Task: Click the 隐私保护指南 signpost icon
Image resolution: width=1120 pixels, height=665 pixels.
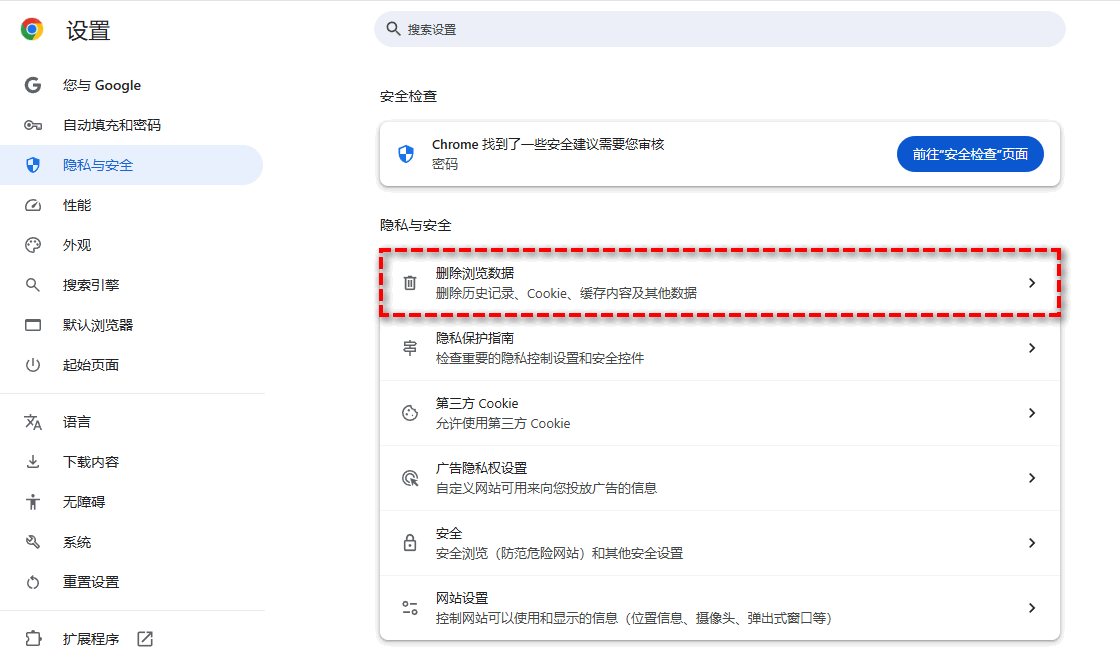Action: pos(409,348)
